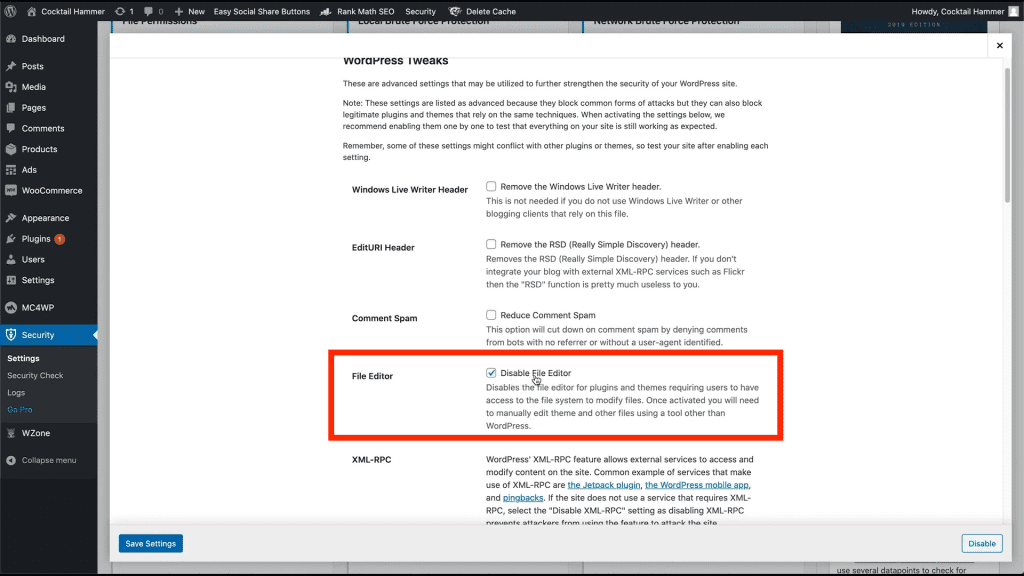1024x576 pixels.
Task: Click the Posts pin icon
Action: click(x=11, y=66)
